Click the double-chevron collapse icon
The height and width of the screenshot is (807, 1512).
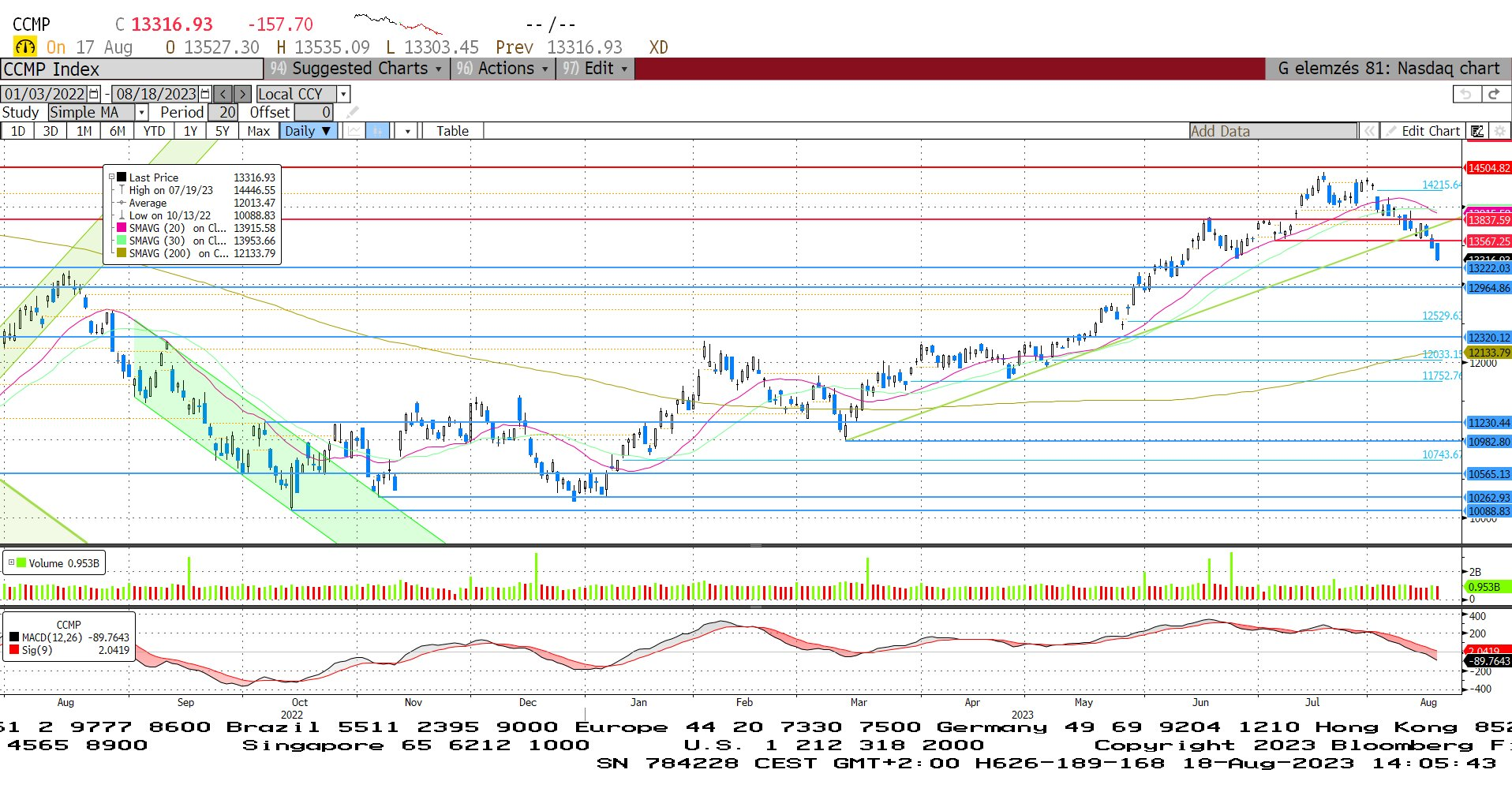(1369, 131)
